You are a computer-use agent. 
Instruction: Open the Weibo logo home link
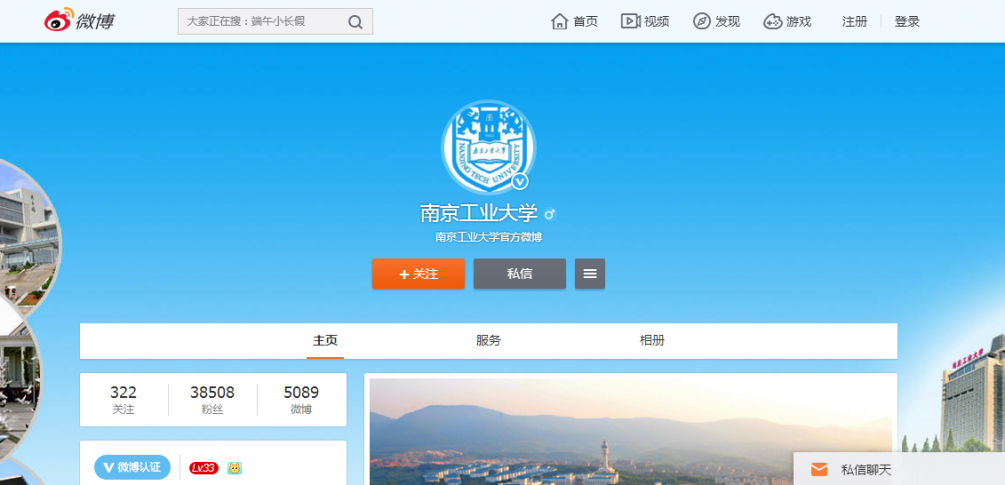point(79,21)
